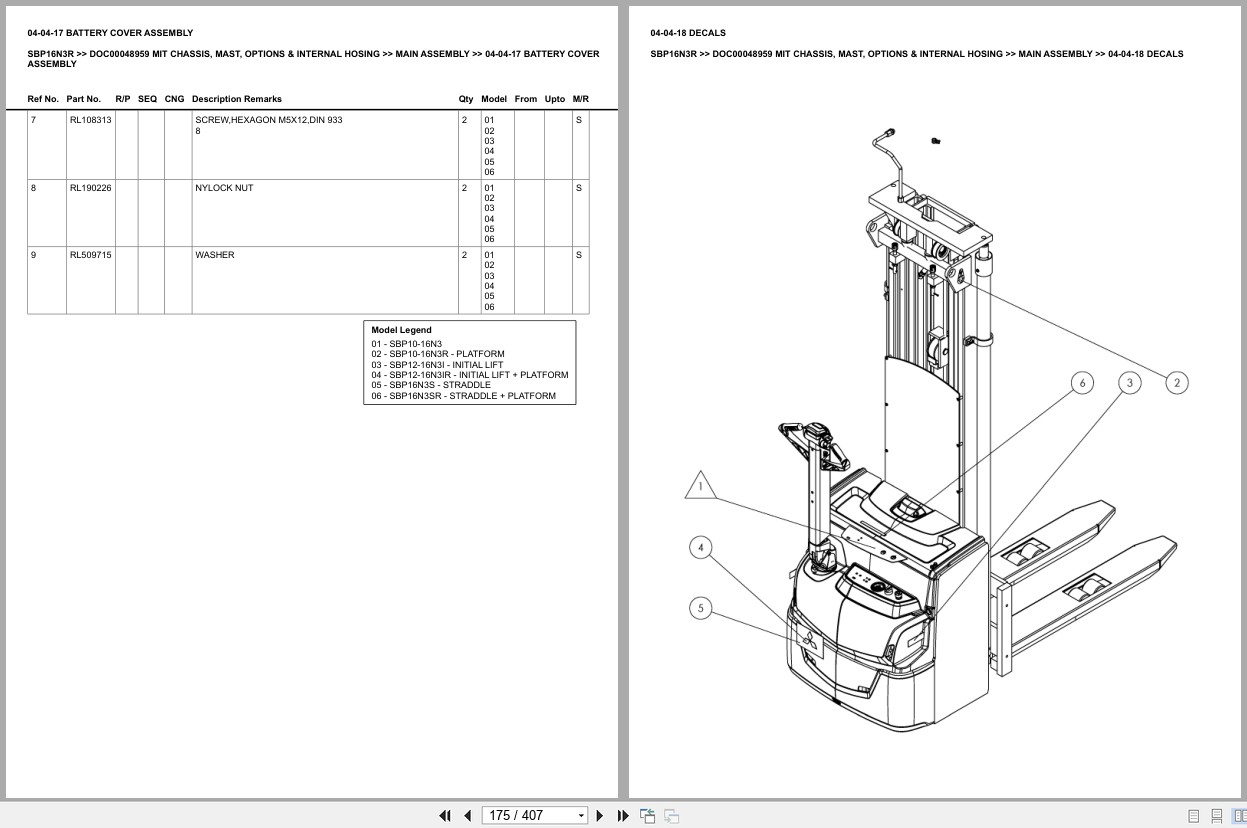The height and width of the screenshot is (828, 1247).
Task: Click Ref No. 7 cell
Action: click(x=46, y=145)
